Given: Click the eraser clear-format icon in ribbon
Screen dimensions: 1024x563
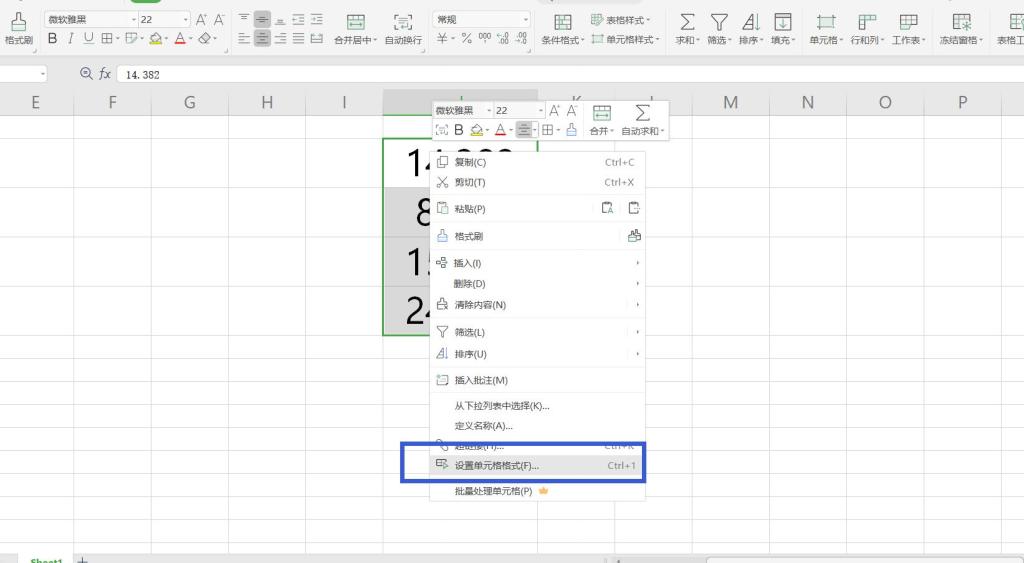Looking at the screenshot, I should click(x=205, y=38).
